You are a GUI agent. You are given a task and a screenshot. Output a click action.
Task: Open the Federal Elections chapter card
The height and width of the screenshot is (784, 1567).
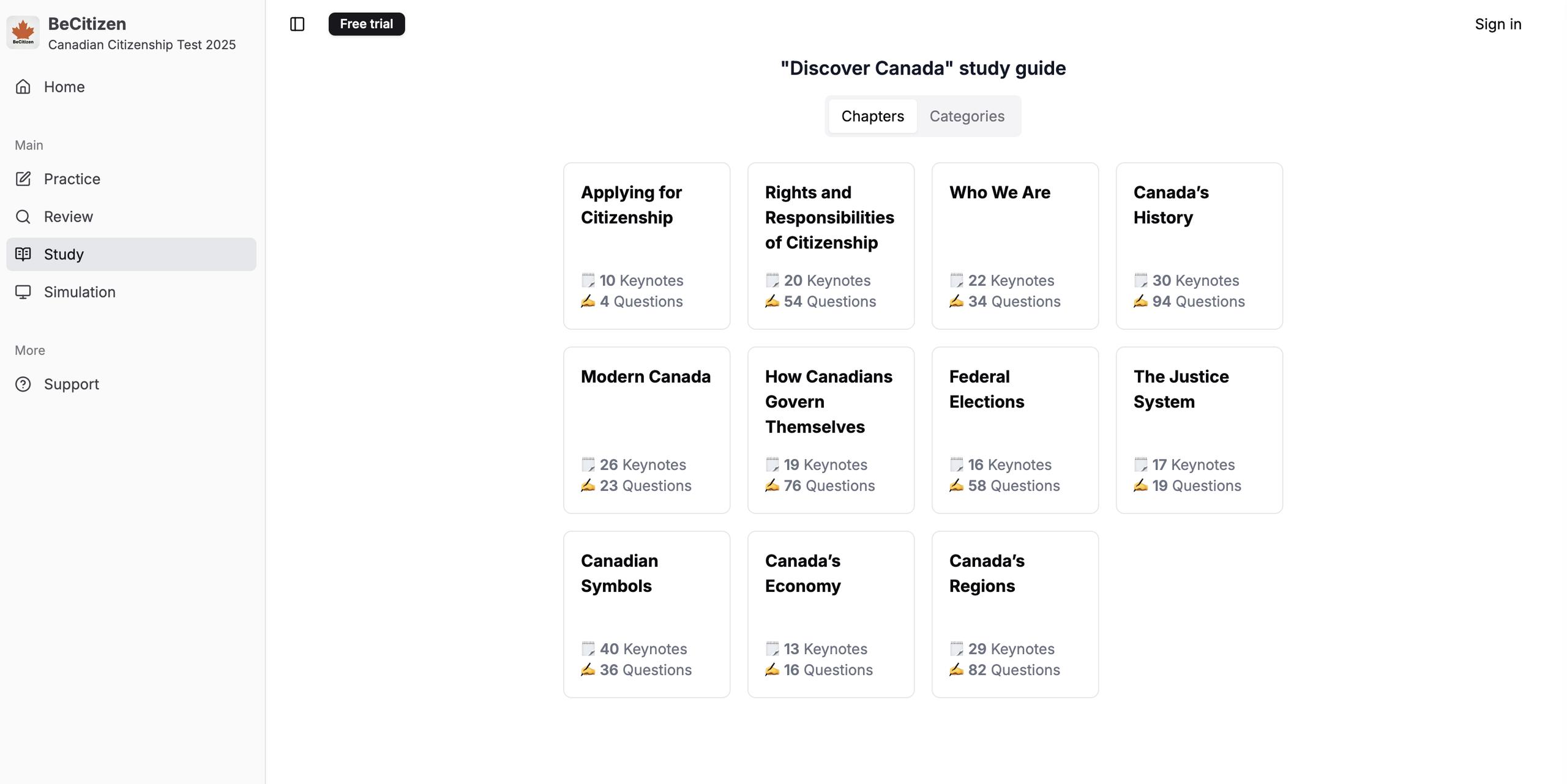1014,430
